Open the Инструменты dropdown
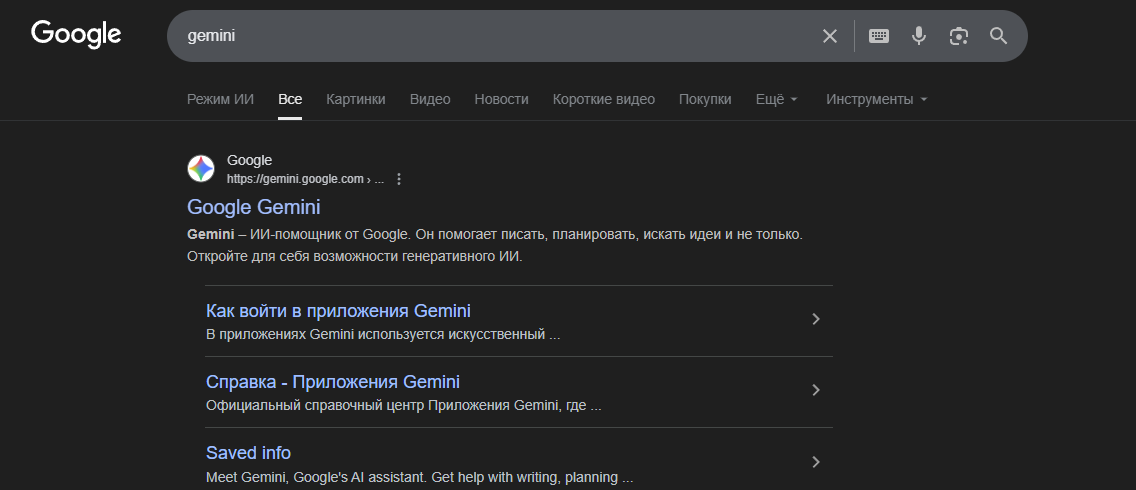This screenshot has width=1136, height=490. pos(877,99)
